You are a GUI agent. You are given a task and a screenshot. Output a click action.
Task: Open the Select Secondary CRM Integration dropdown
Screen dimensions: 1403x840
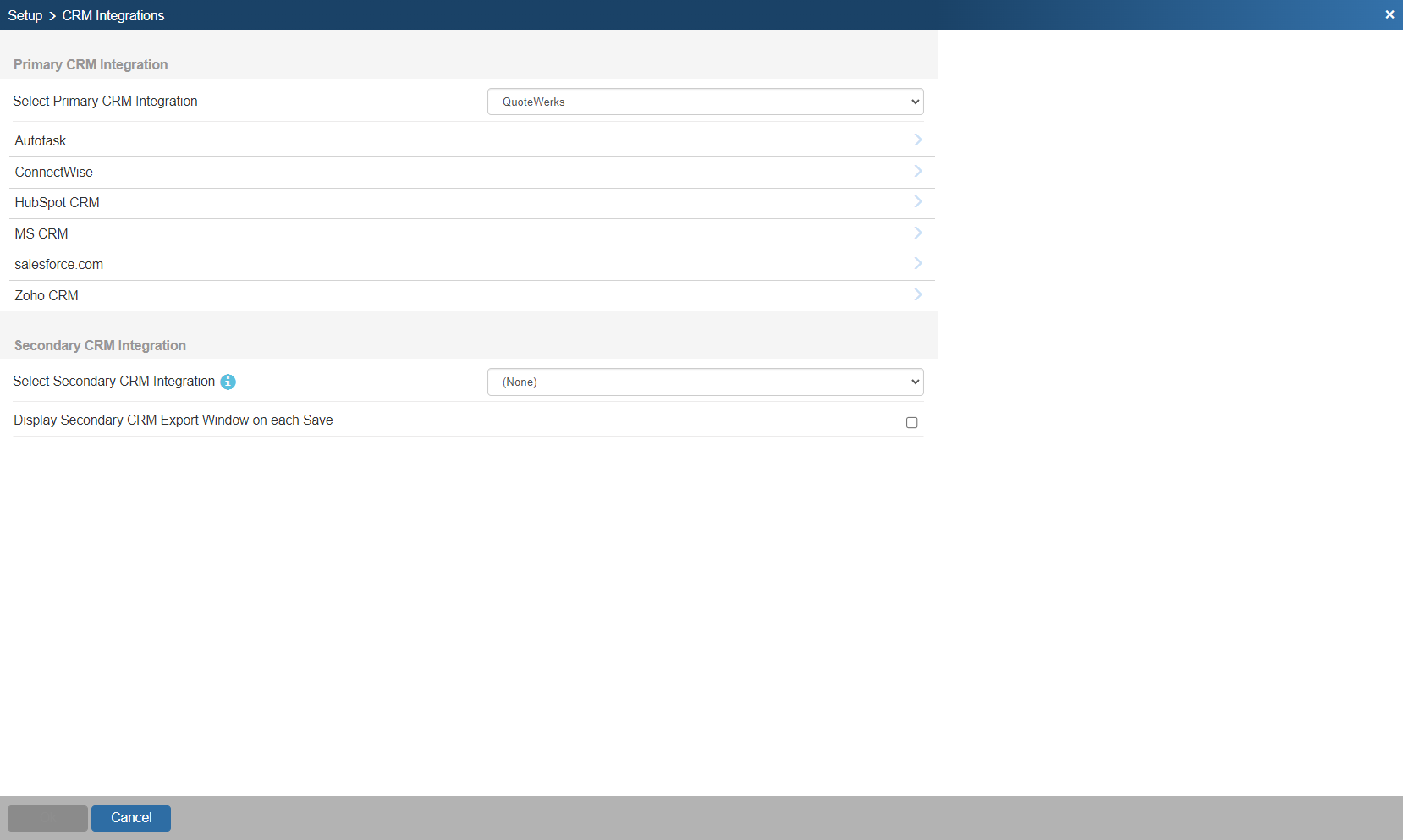[x=705, y=382]
